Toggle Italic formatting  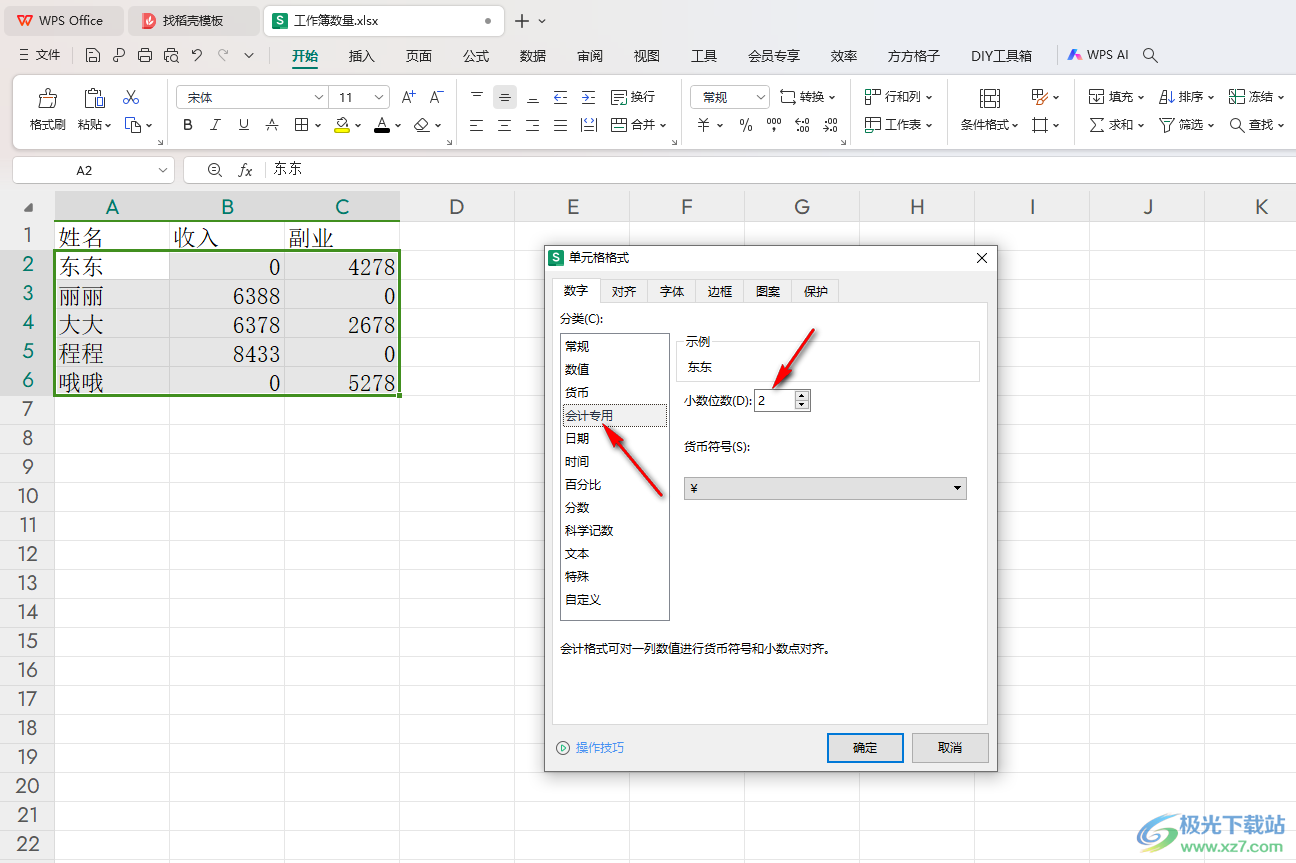click(216, 125)
